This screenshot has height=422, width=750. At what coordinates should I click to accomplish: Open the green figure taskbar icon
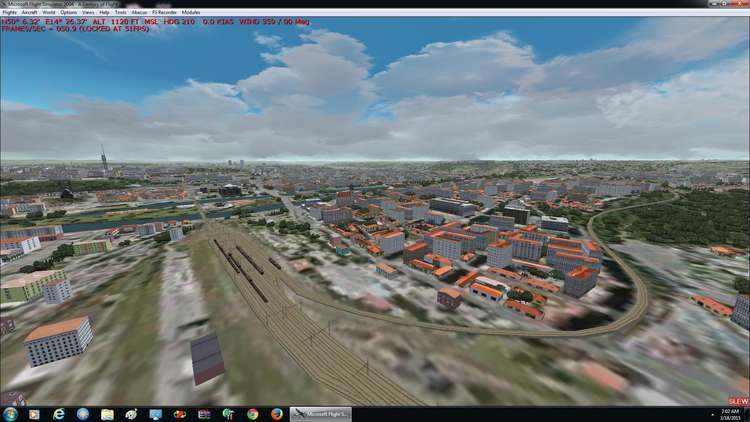click(228, 414)
